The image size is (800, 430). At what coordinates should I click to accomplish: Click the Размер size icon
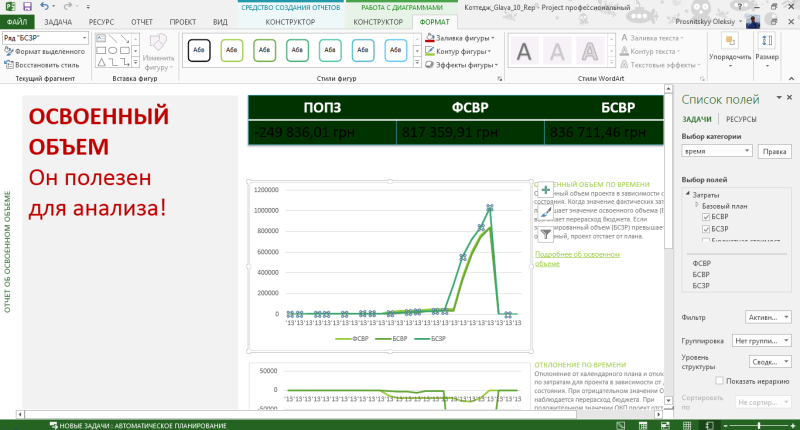(766, 41)
